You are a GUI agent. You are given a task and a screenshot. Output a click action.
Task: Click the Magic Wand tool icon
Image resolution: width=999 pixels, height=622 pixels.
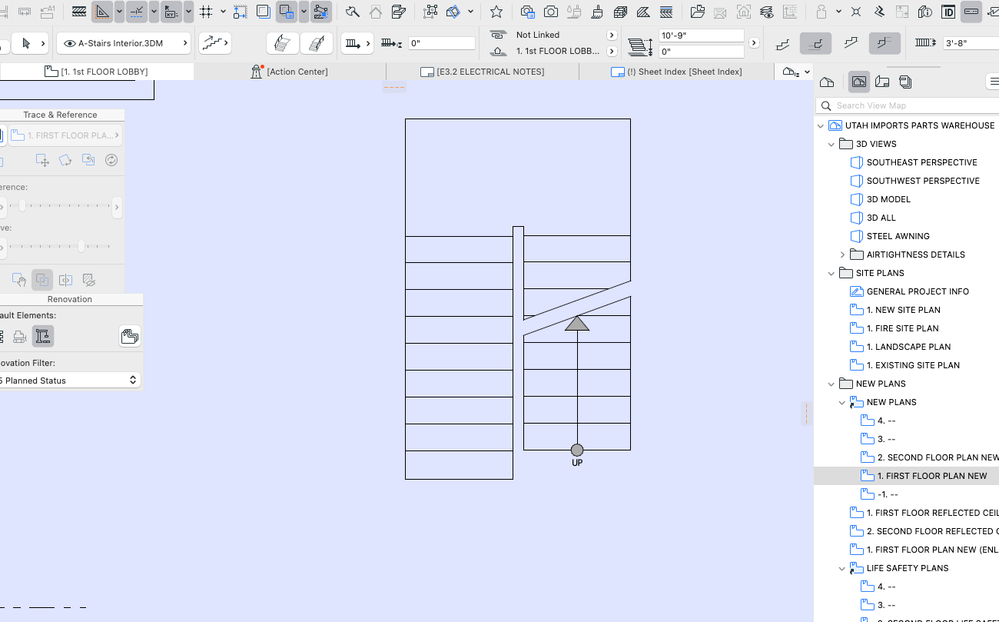pyautogui.click(x=352, y=11)
